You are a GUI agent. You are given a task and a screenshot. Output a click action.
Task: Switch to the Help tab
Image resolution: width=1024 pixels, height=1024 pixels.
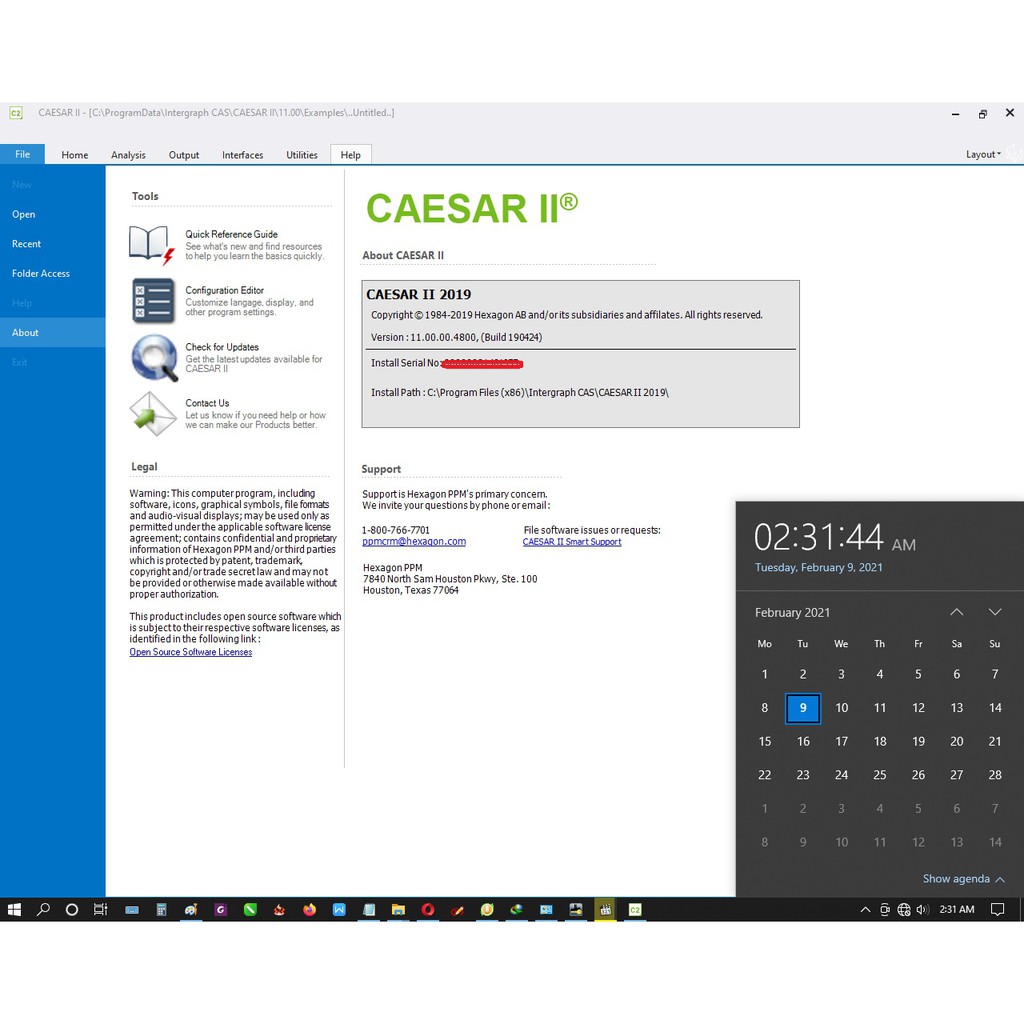point(351,155)
